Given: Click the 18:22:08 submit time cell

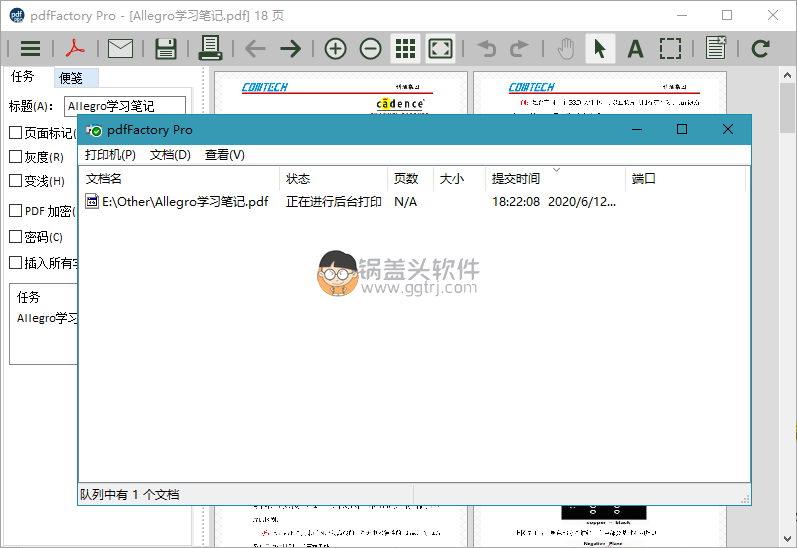Looking at the screenshot, I should click(516, 202).
